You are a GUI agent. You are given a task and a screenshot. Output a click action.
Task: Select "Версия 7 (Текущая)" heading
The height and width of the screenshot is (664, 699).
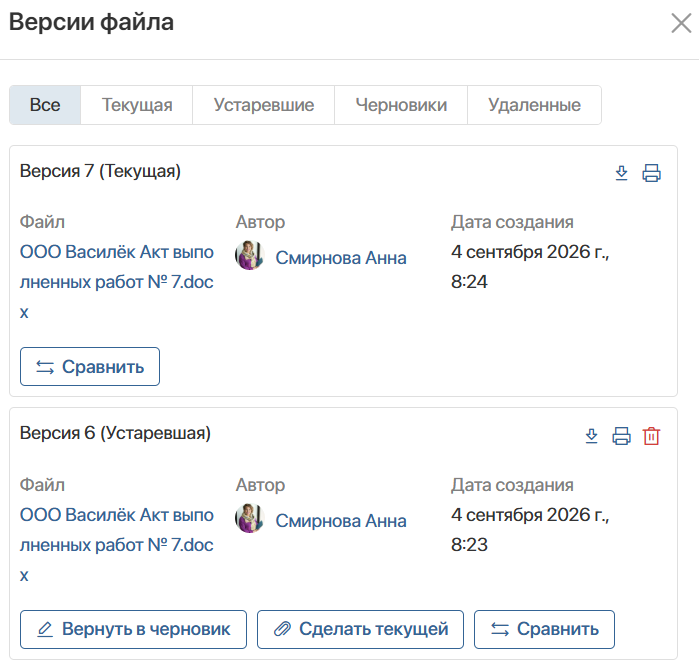pyautogui.click(x=100, y=171)
